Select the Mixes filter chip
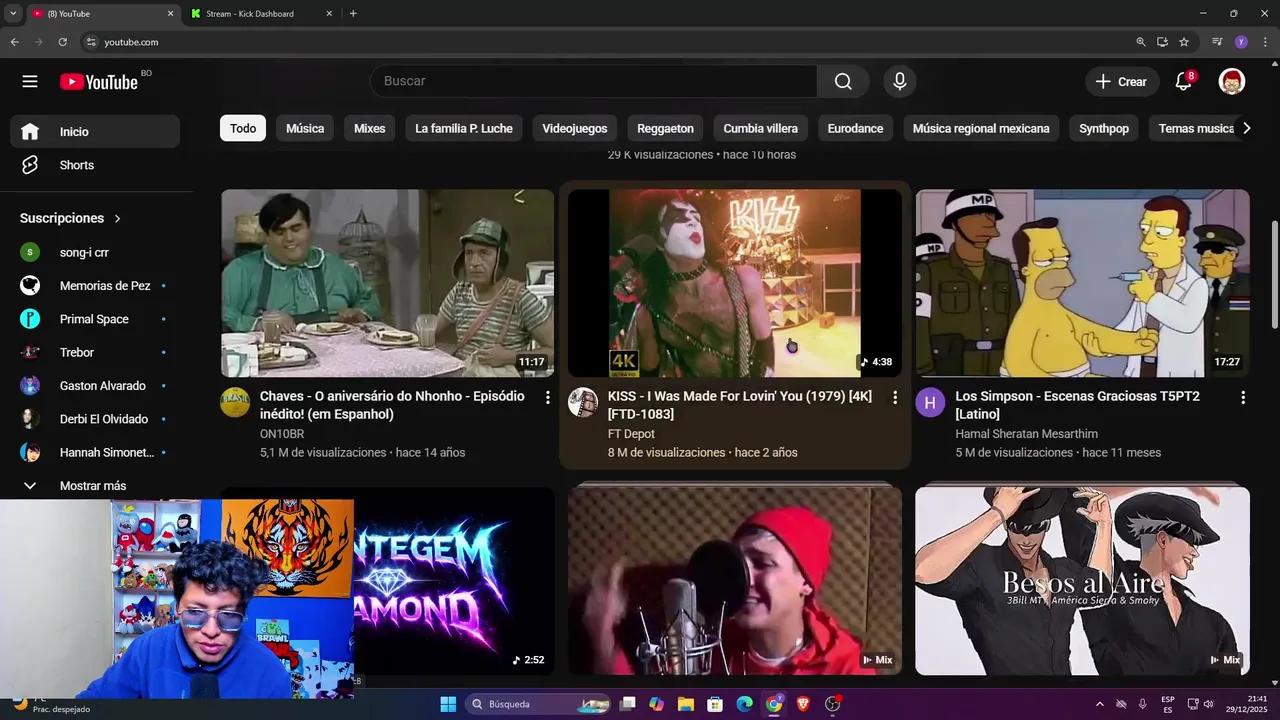Image resolution: width=1280 pixels, height=720 pixels. (x=369, y=128)
